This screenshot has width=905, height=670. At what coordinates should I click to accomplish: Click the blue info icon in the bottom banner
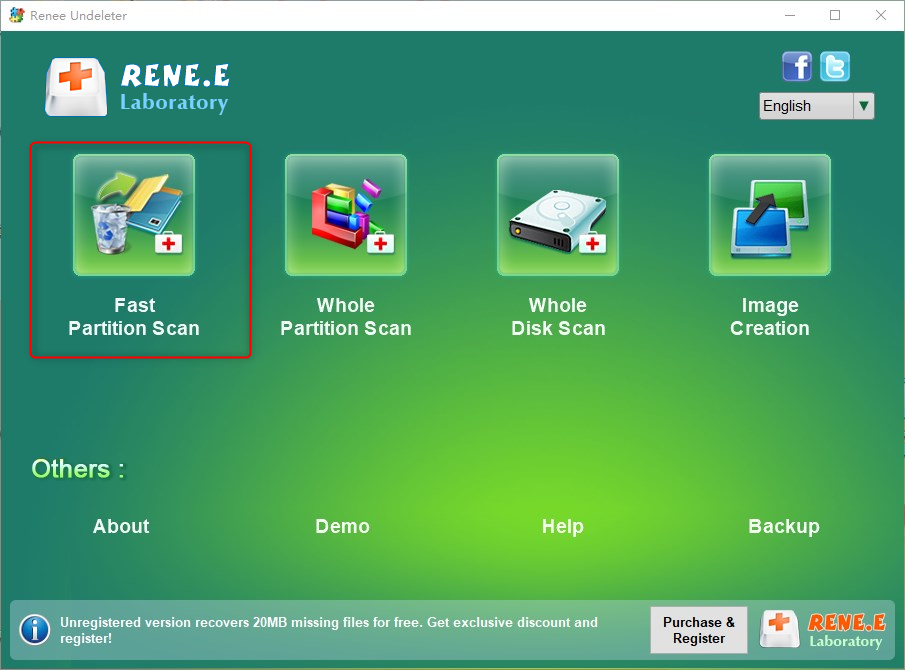35,630
